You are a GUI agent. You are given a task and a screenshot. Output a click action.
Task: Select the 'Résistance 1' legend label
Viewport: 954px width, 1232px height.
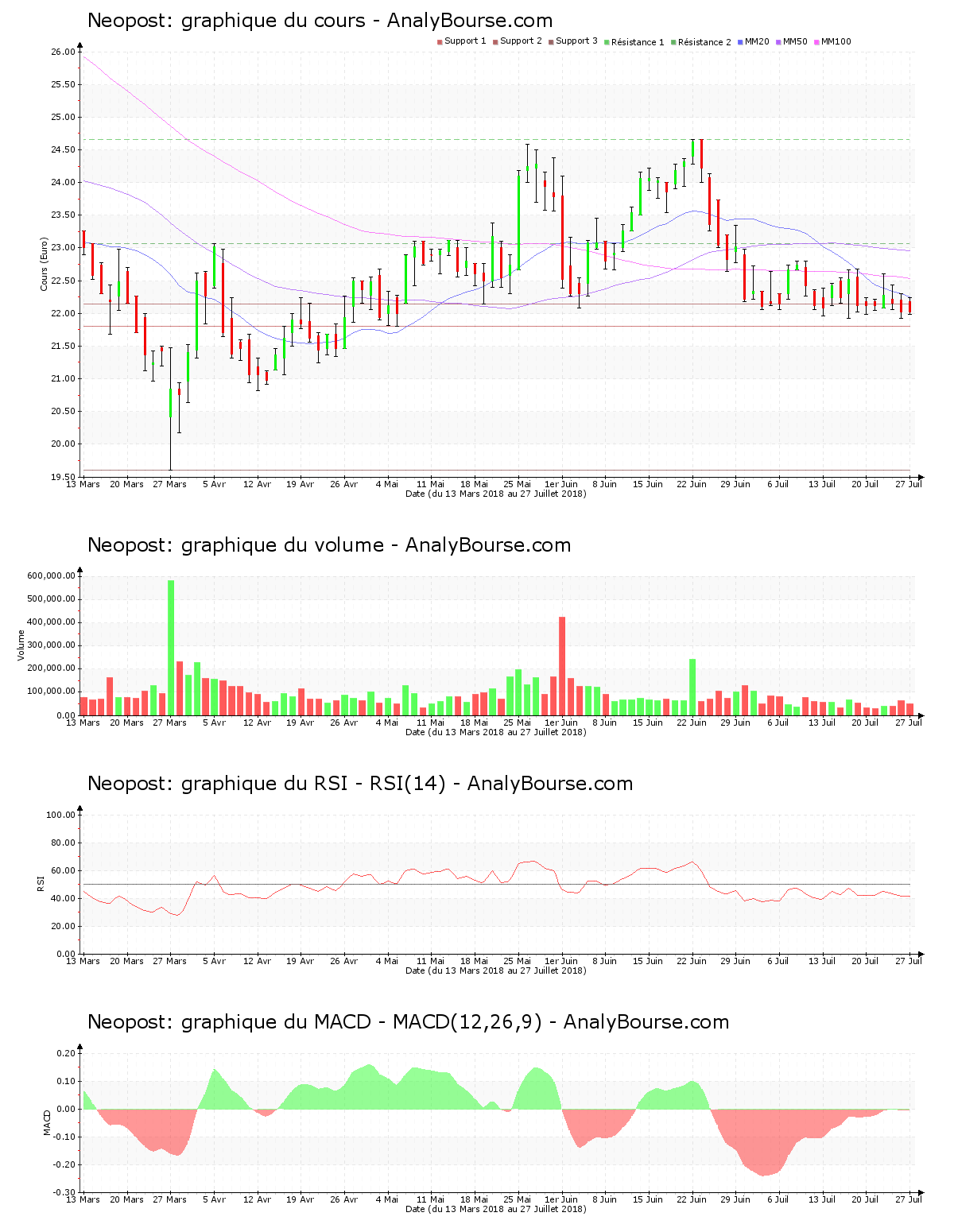click(x=638, y=42)
